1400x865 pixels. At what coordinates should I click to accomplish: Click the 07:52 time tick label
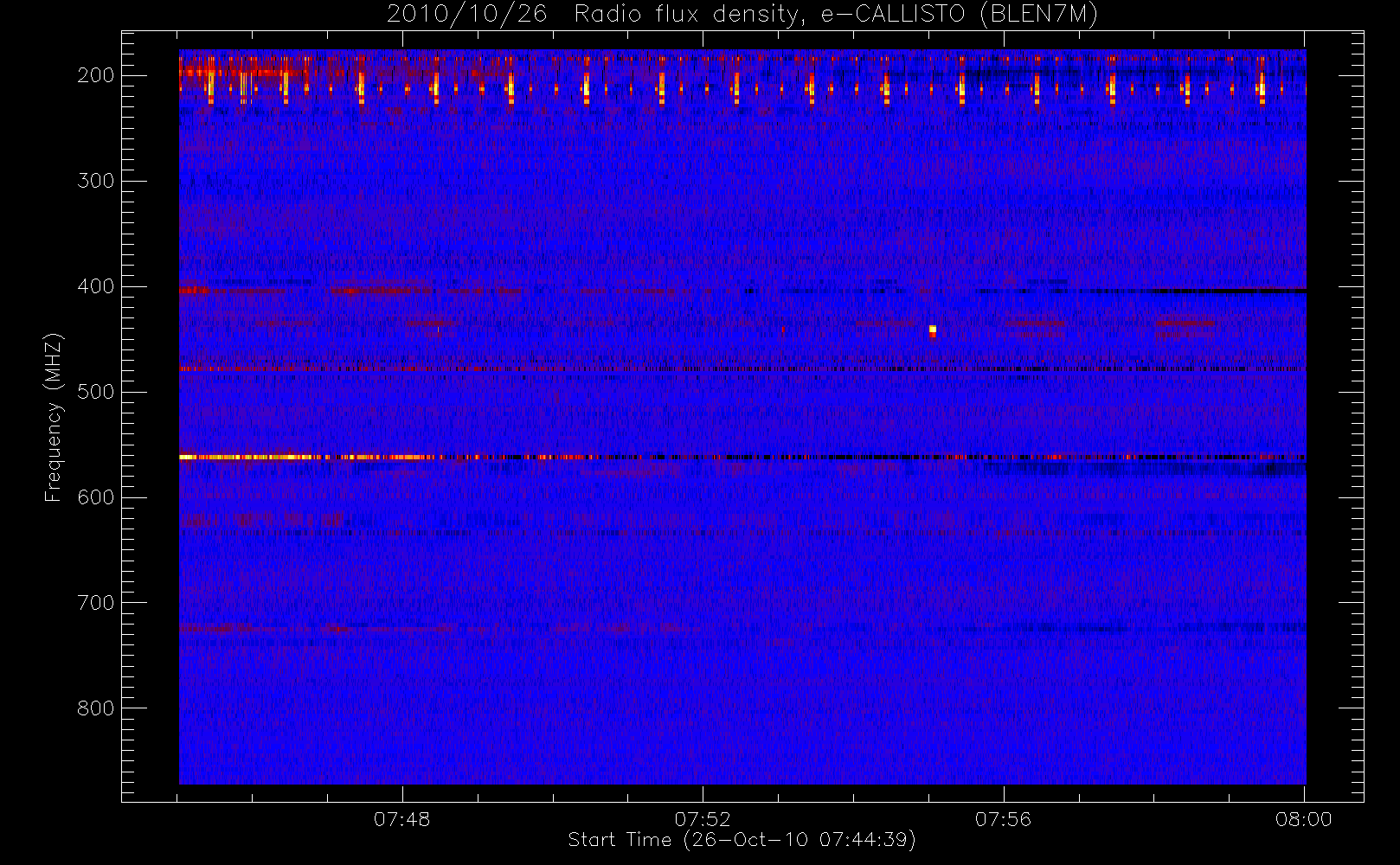pos(703,819)
